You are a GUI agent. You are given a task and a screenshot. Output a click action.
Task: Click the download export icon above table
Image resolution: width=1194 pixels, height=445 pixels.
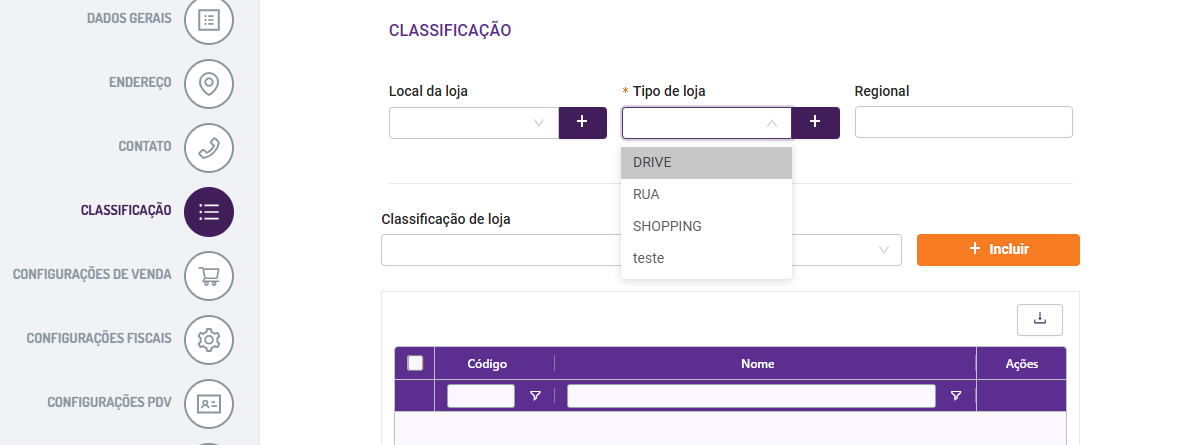[1039, 320]
